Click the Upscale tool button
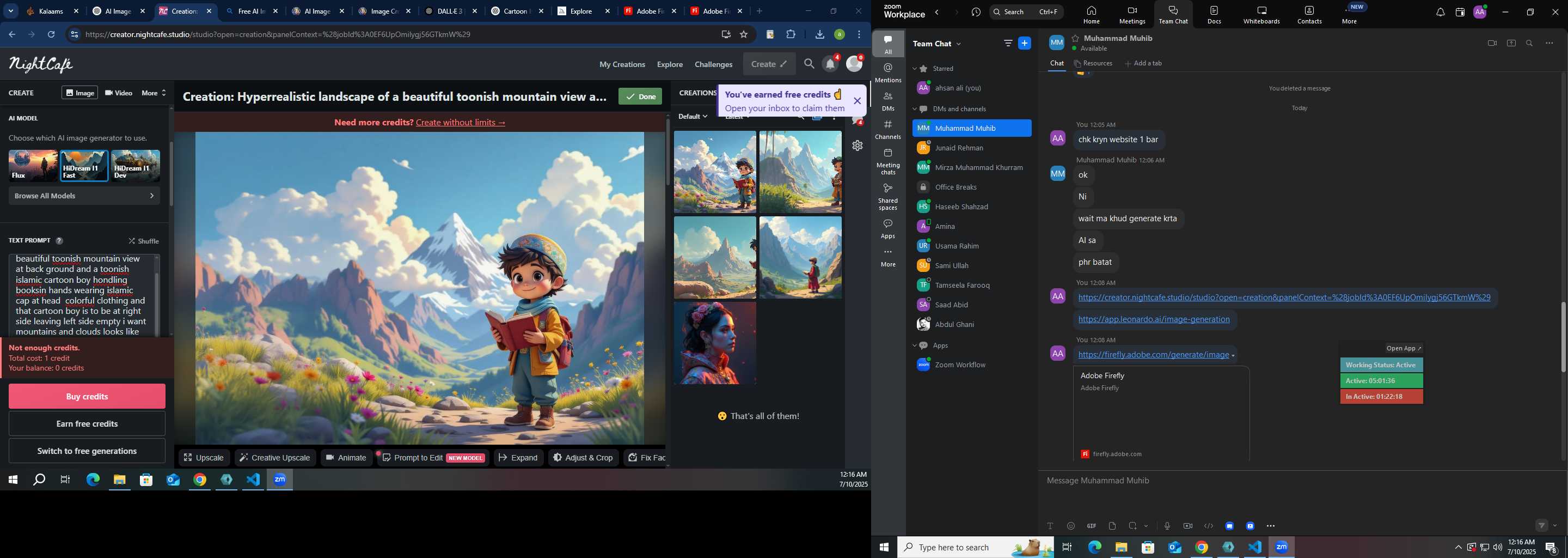Screen dimensions: 1568x558 [205, 458]
